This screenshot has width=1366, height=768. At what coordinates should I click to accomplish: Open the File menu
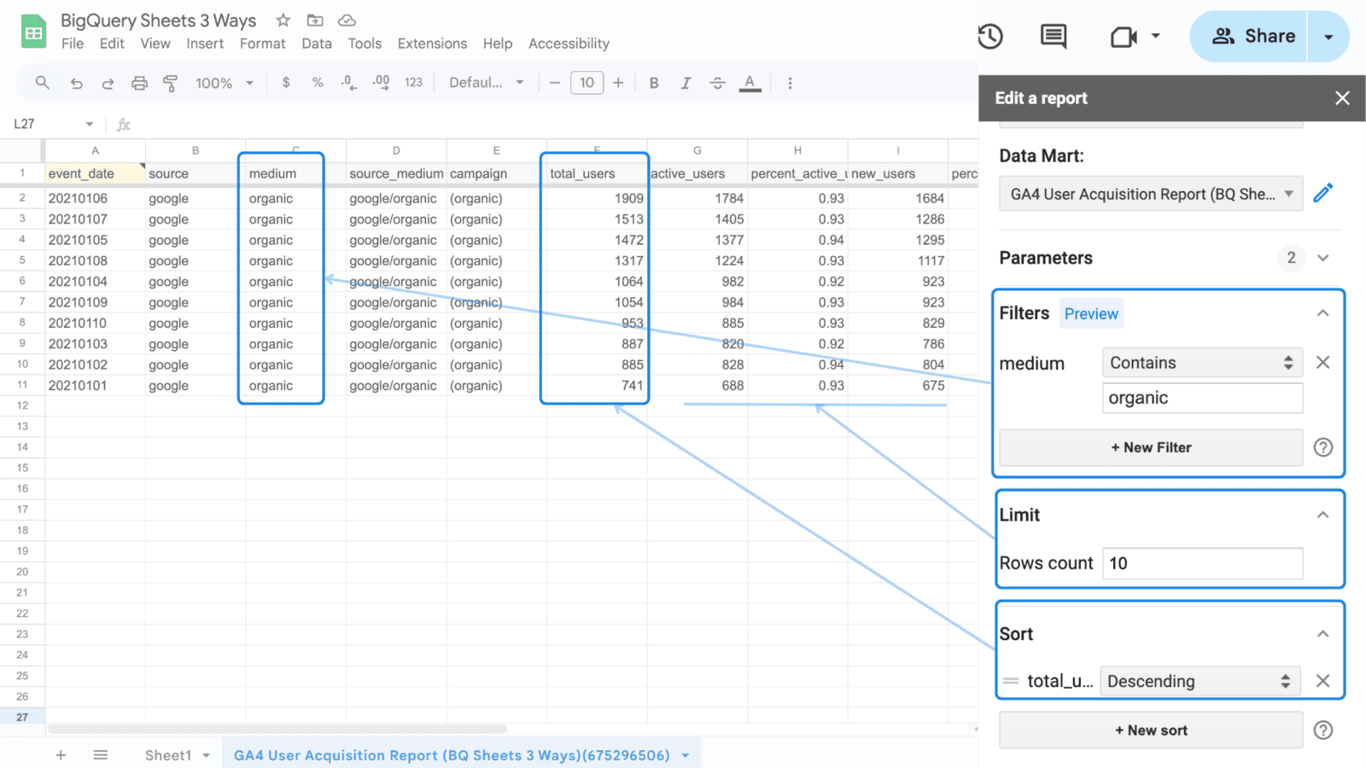(72, 43)
